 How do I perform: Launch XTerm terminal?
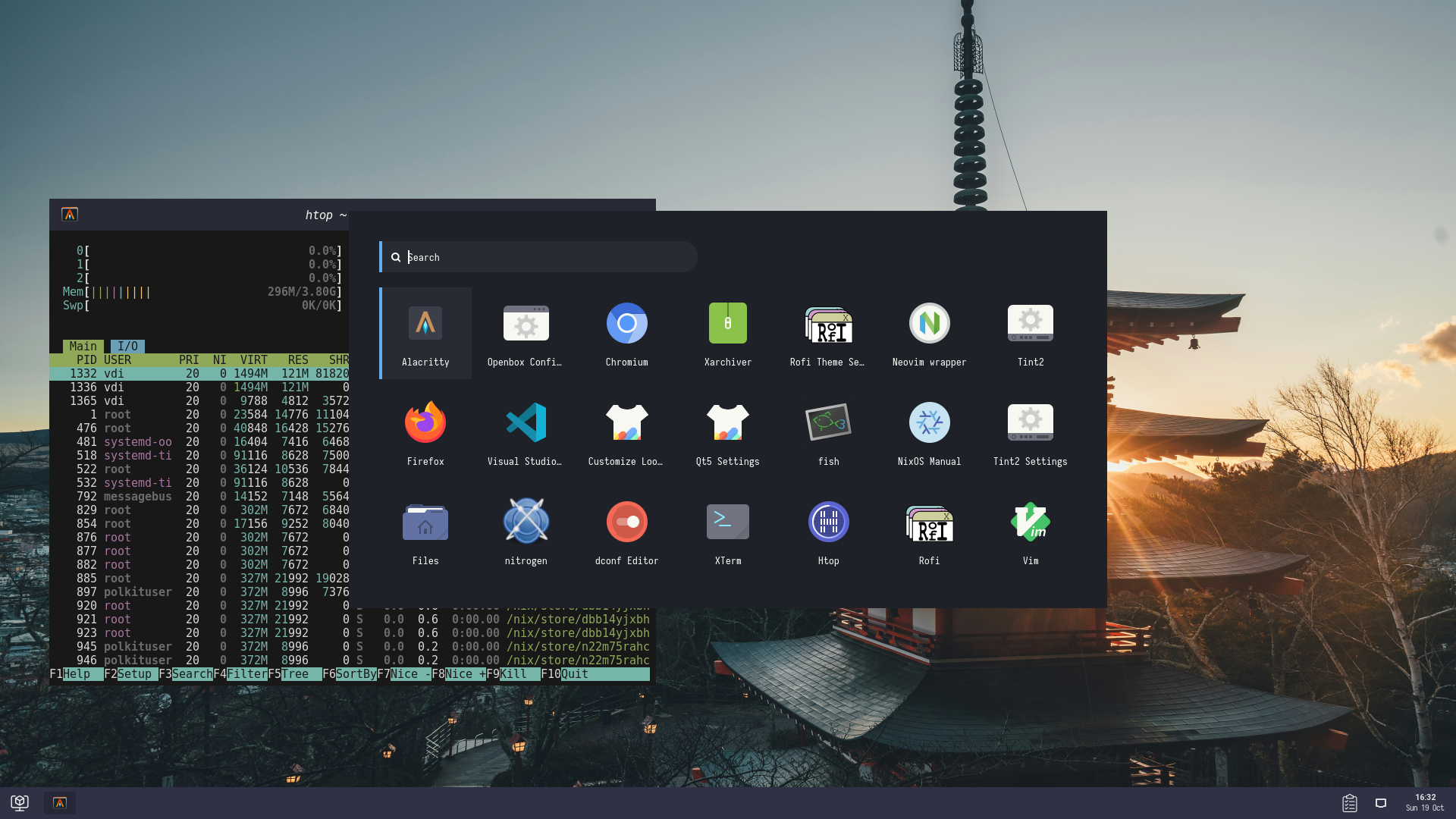click(727, 532)
